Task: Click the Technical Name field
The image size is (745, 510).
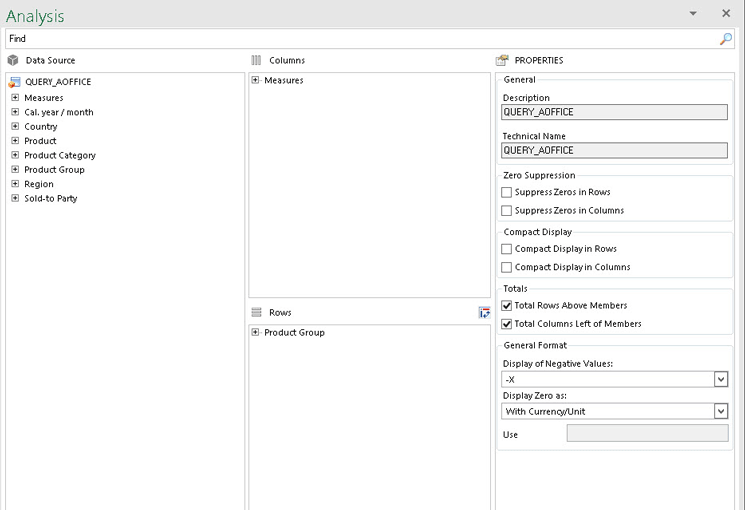Action: click(614, 151)
